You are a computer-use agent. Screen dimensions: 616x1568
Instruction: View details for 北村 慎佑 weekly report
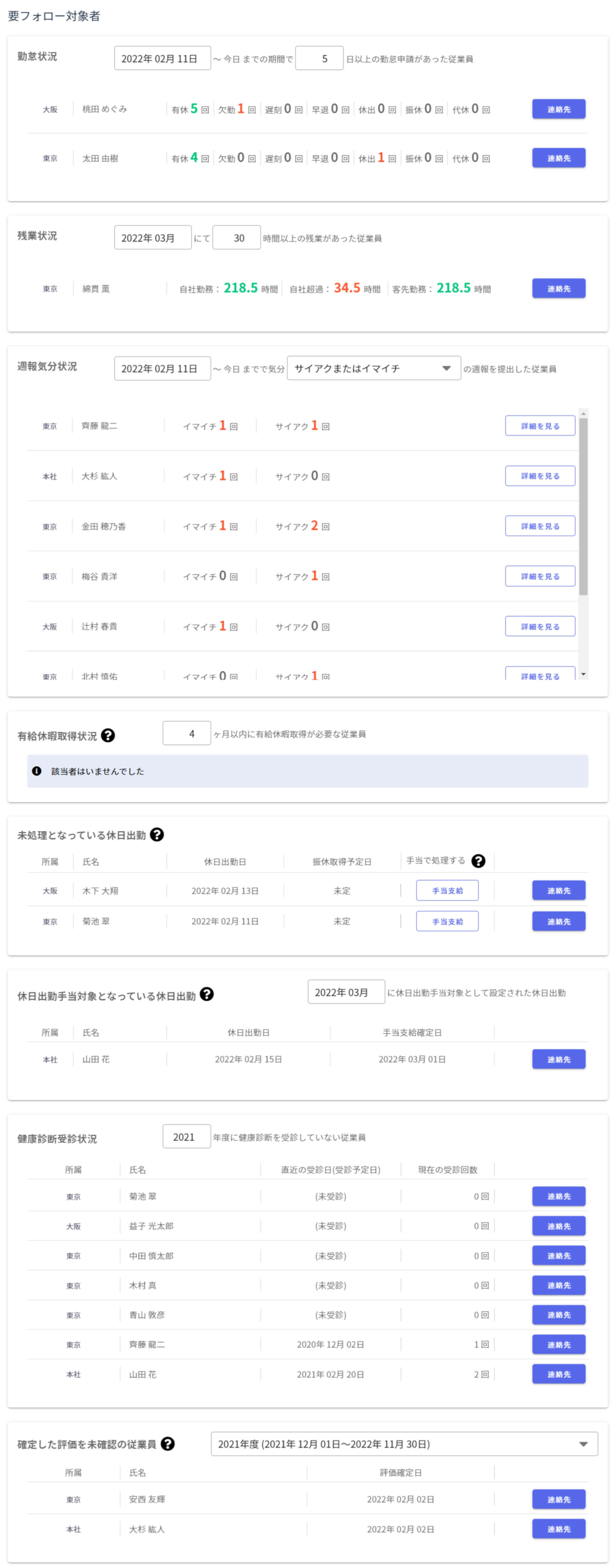540,674
